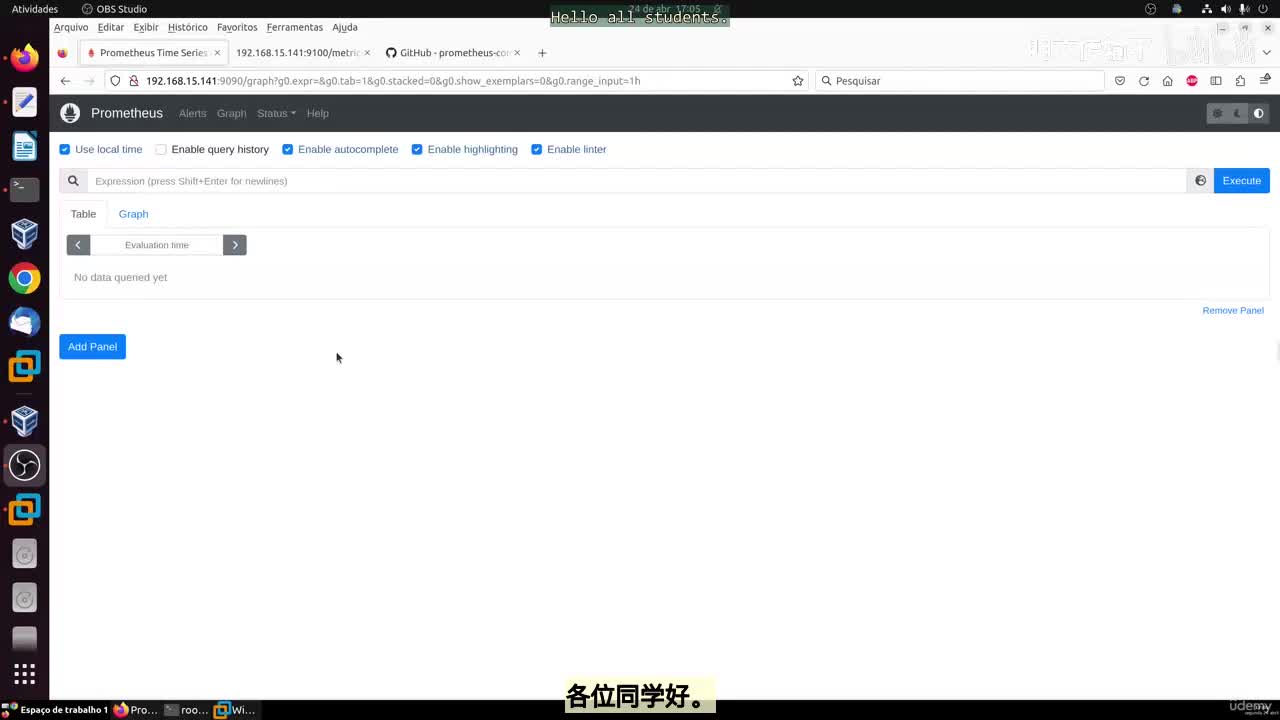Step evaluation time forward
Screen dimensions: 1280x720
coord(235,245)
